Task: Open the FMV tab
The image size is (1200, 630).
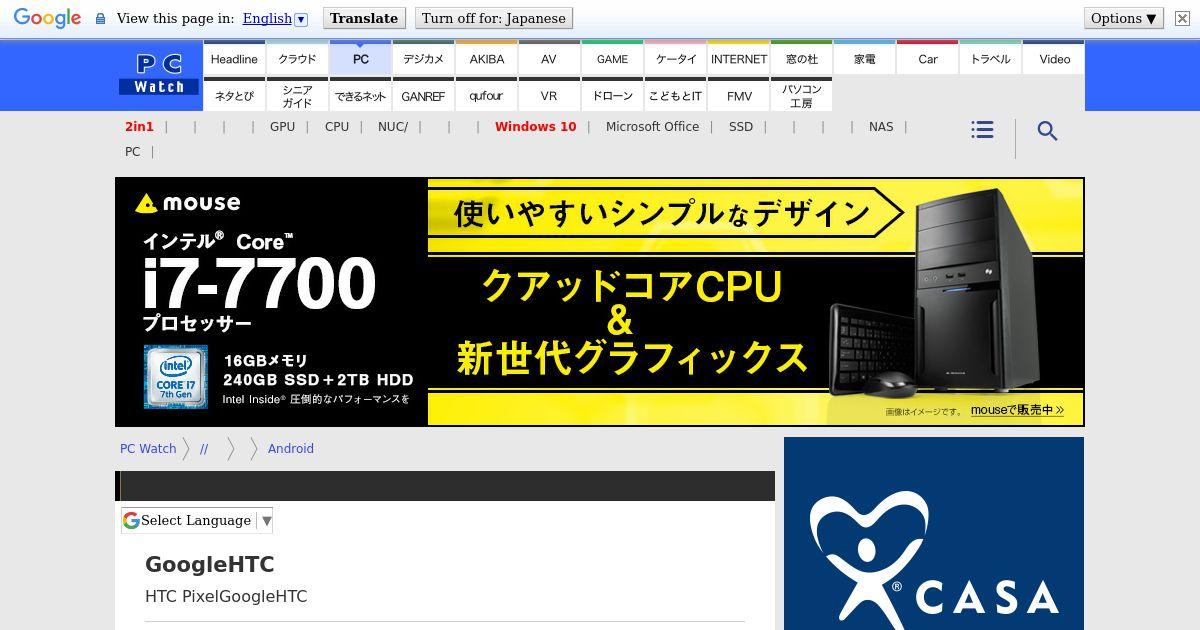Action: 738,95
